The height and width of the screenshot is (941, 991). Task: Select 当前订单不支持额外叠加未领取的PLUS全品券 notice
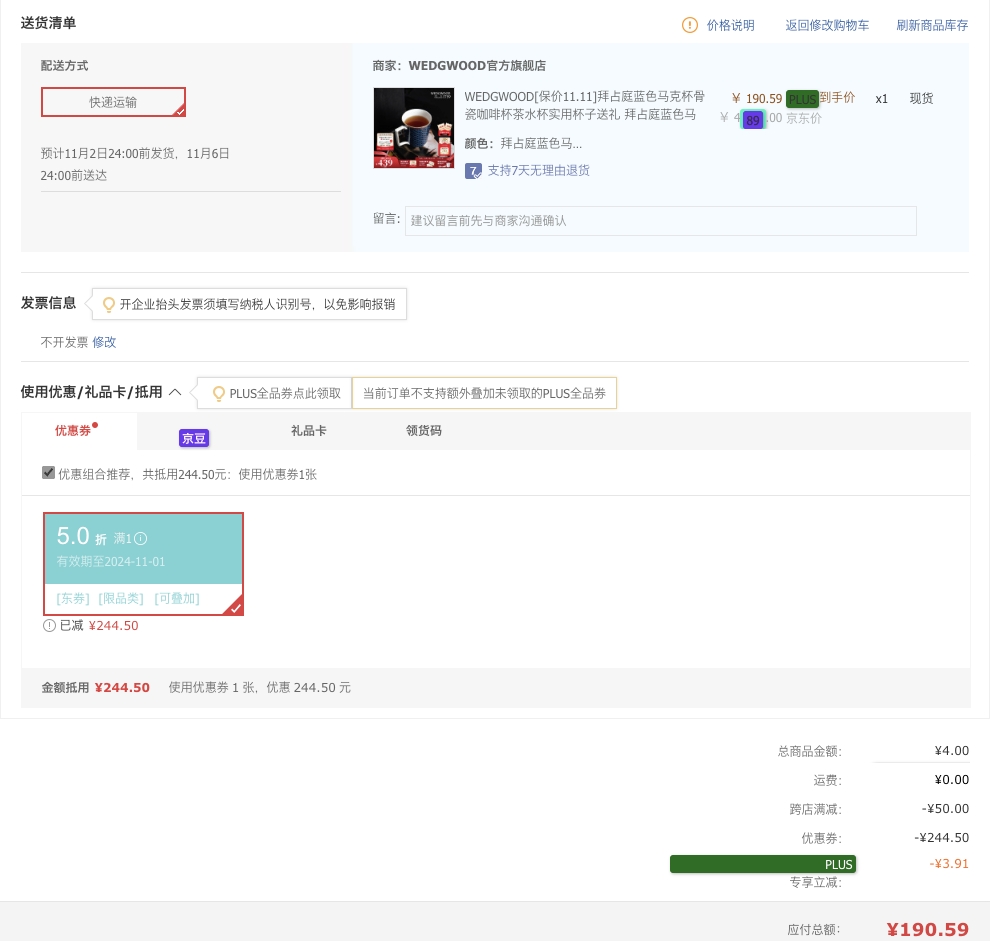pos(484,394)
